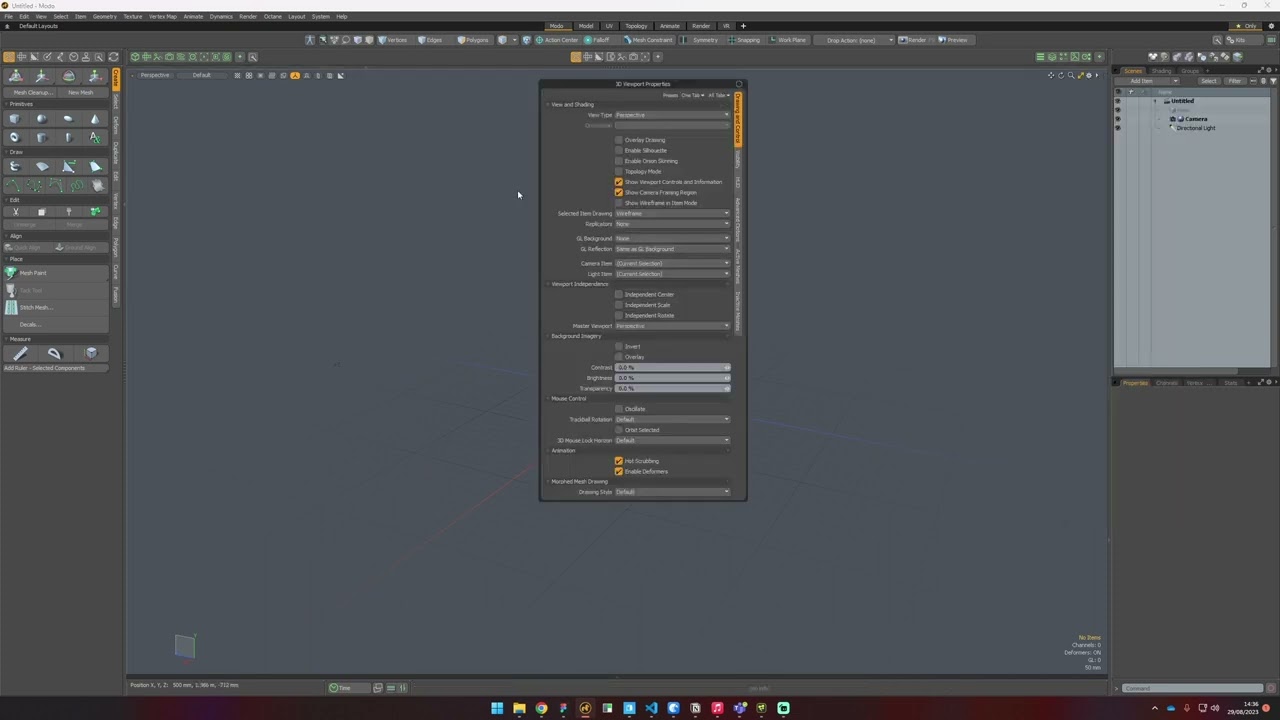The height and width of the screenshot is (720, 1280).
Task: Enable Overlay Drawing checkbox
Action: click(x=618, y=140)
